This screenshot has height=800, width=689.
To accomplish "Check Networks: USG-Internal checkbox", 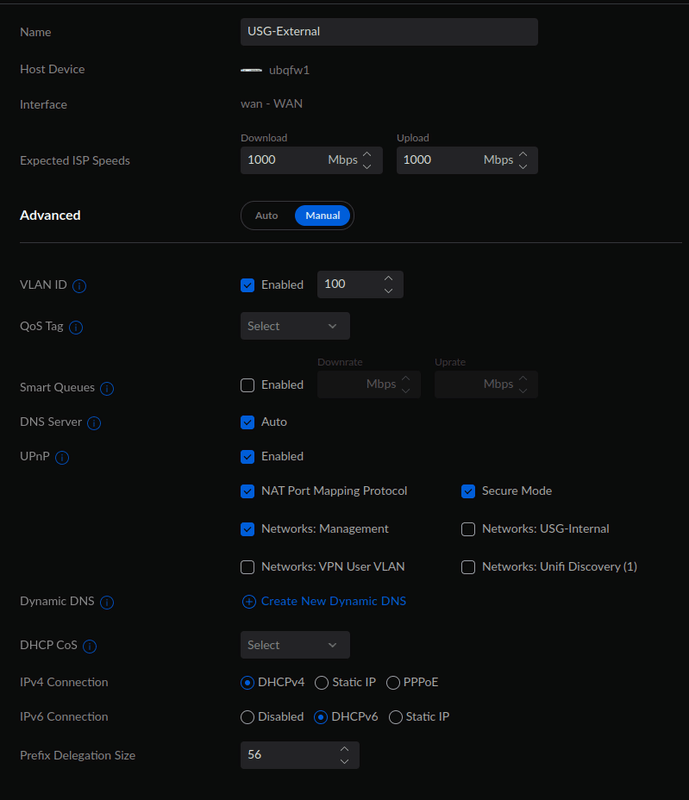I will pos(468,529).
